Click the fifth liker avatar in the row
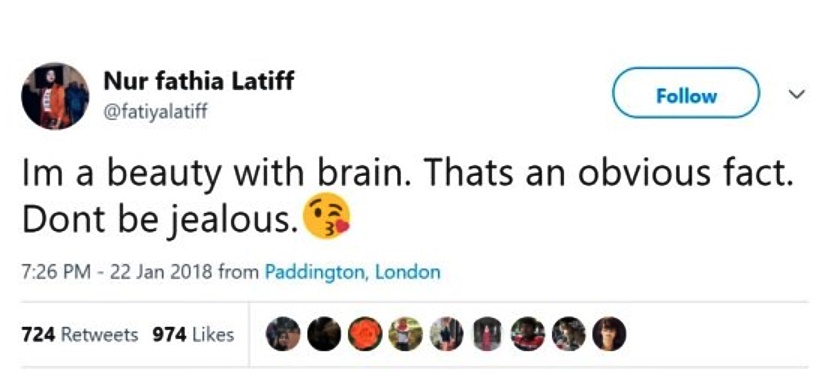Screen dimensions: 817x379 point(447,334)
